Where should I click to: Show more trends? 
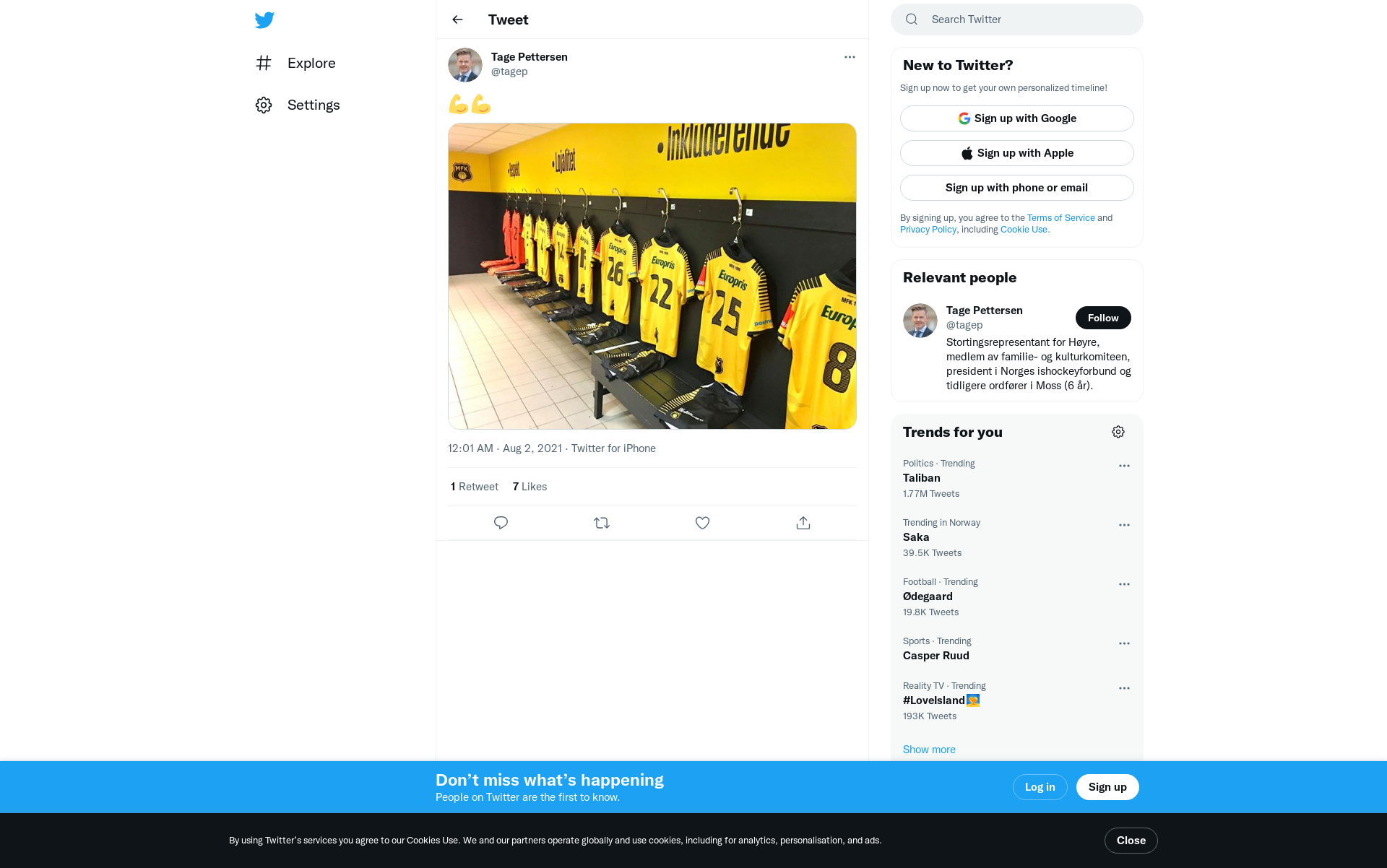click(929, 750)
